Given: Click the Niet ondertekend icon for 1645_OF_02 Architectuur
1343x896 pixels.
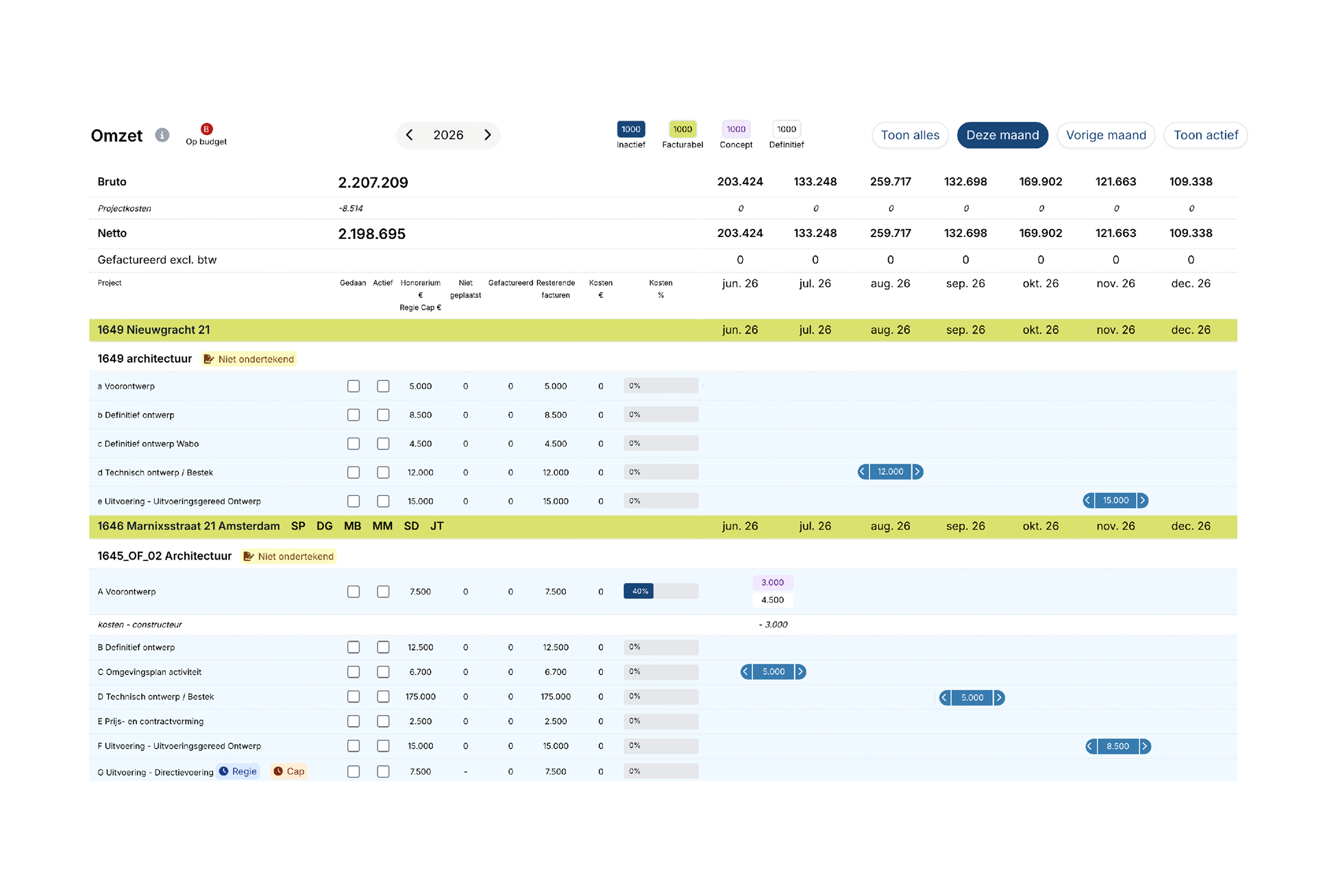Looking at the screenshot, I should [x=249, y=556].
